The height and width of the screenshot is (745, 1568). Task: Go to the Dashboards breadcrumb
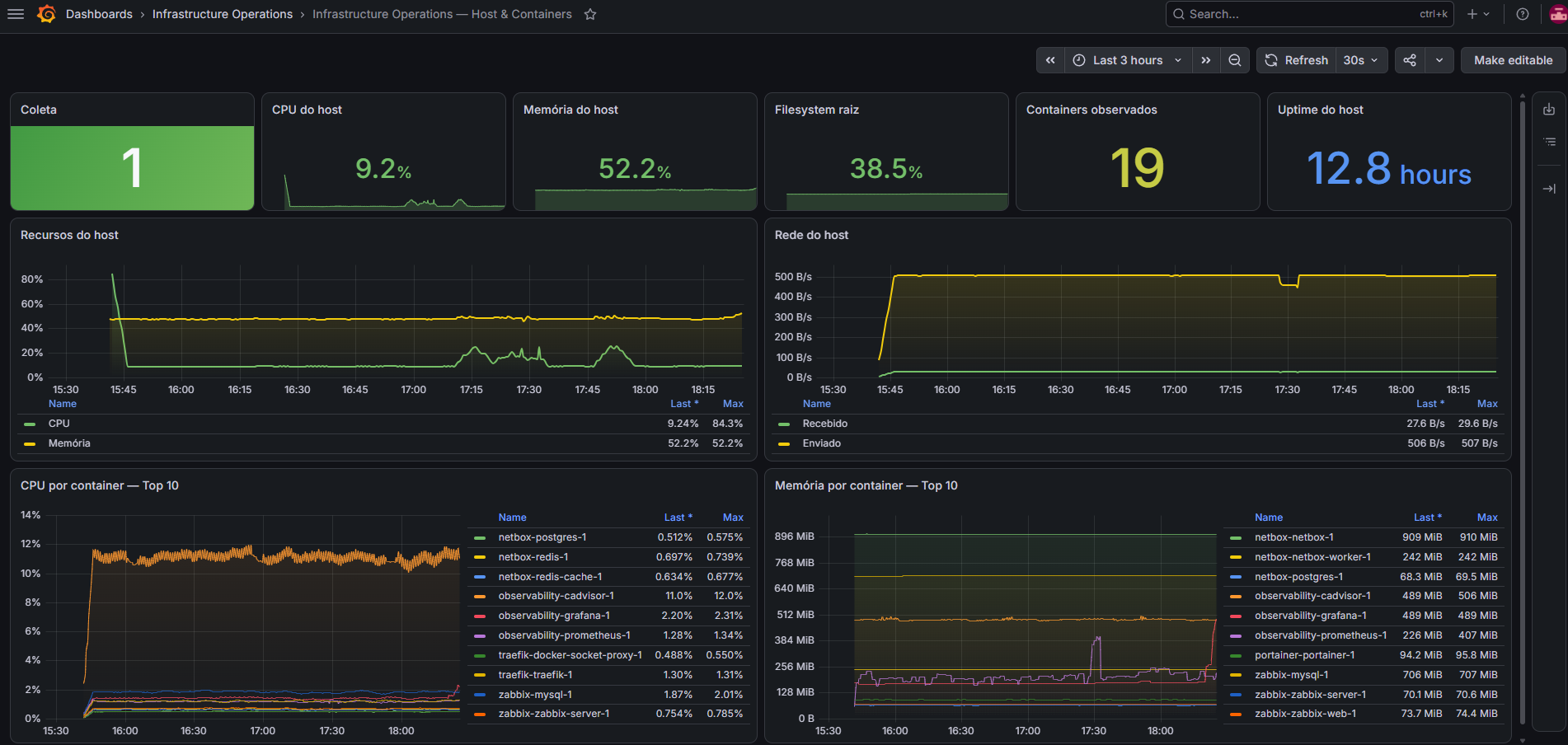(99, 14)
